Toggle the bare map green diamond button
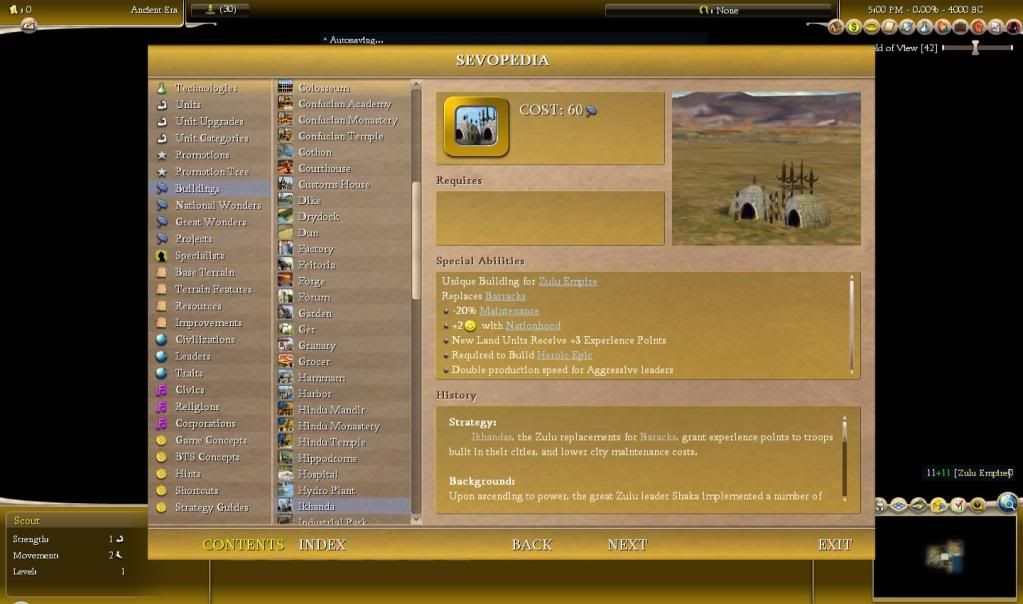 click(x=919, y=505)
